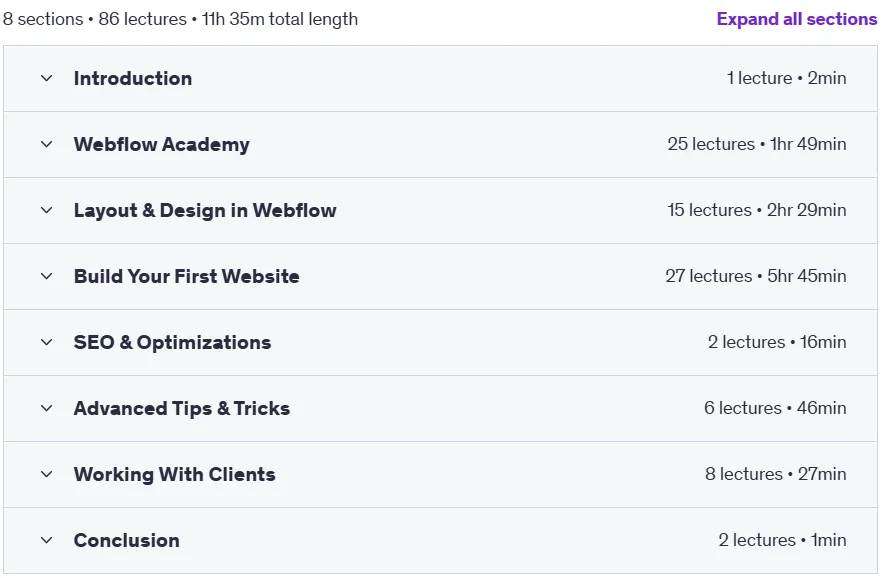881x578 pixels.
Task: Click the chevron icon beside SEO & Optimizations
Action: tap(47, 342)
